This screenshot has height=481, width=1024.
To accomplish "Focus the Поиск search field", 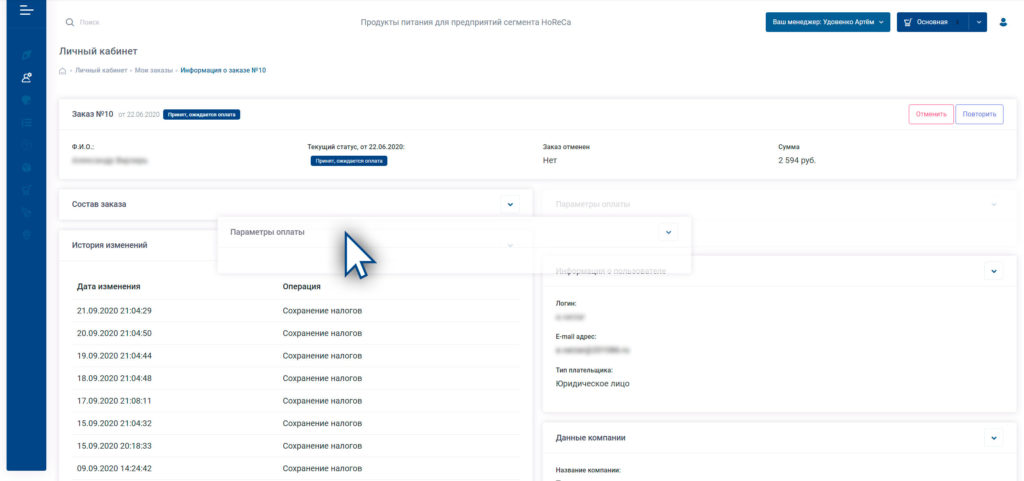I will point(89,22).
